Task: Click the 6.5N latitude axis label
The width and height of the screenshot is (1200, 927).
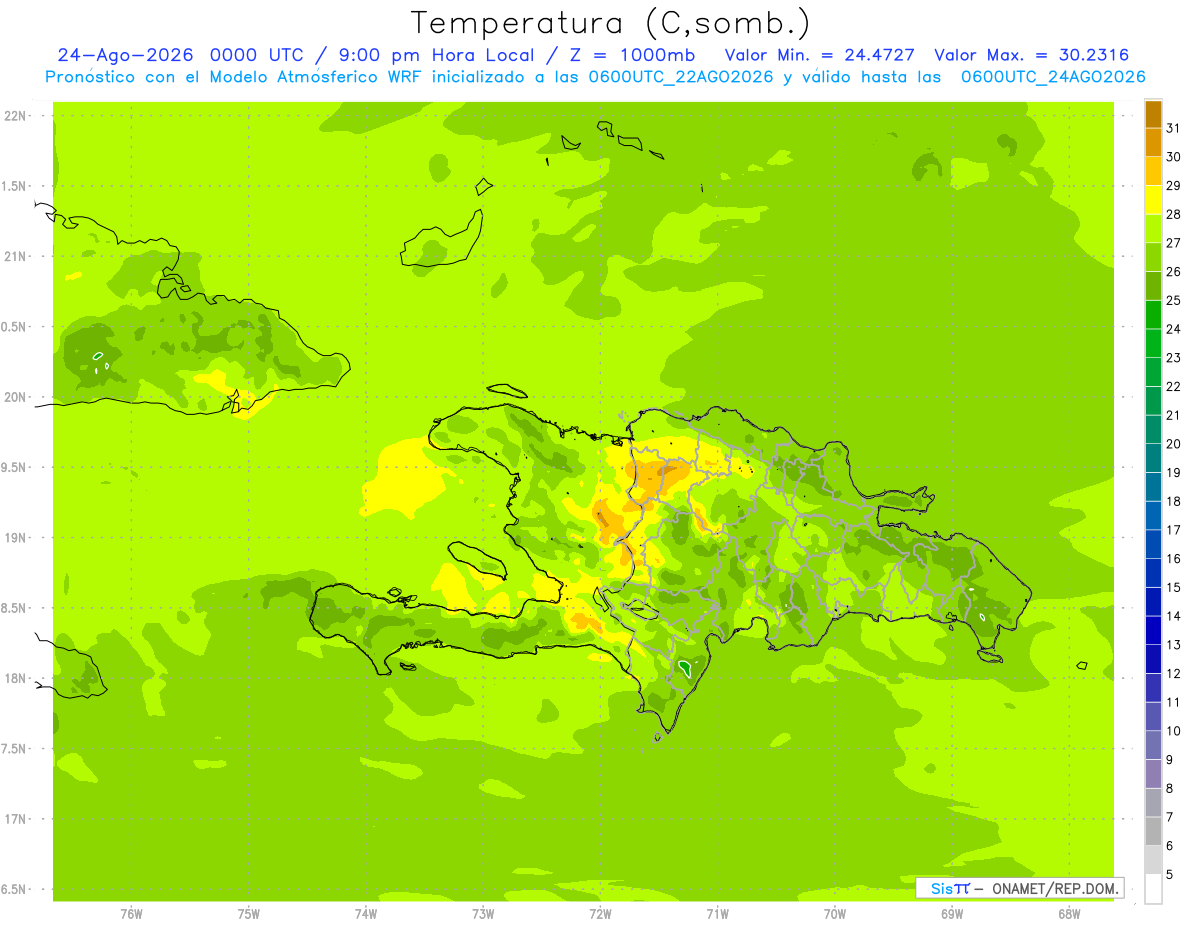Action: point(15,889)
